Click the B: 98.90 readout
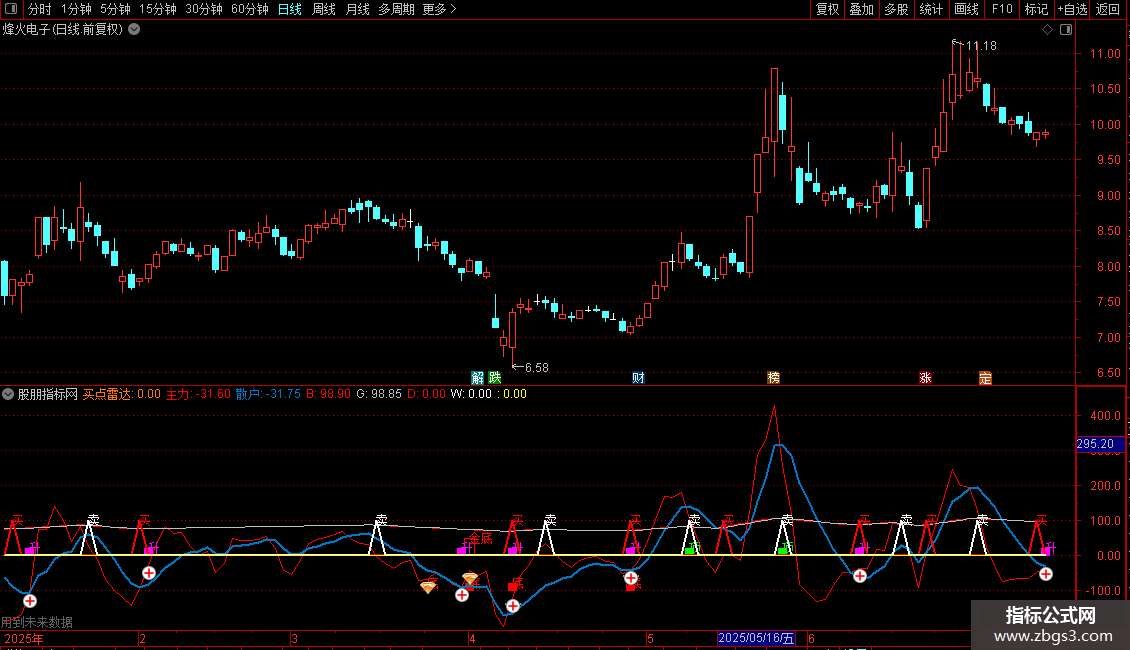The height and width of the screenshot is (650, 1130). [x=328, y=394]
